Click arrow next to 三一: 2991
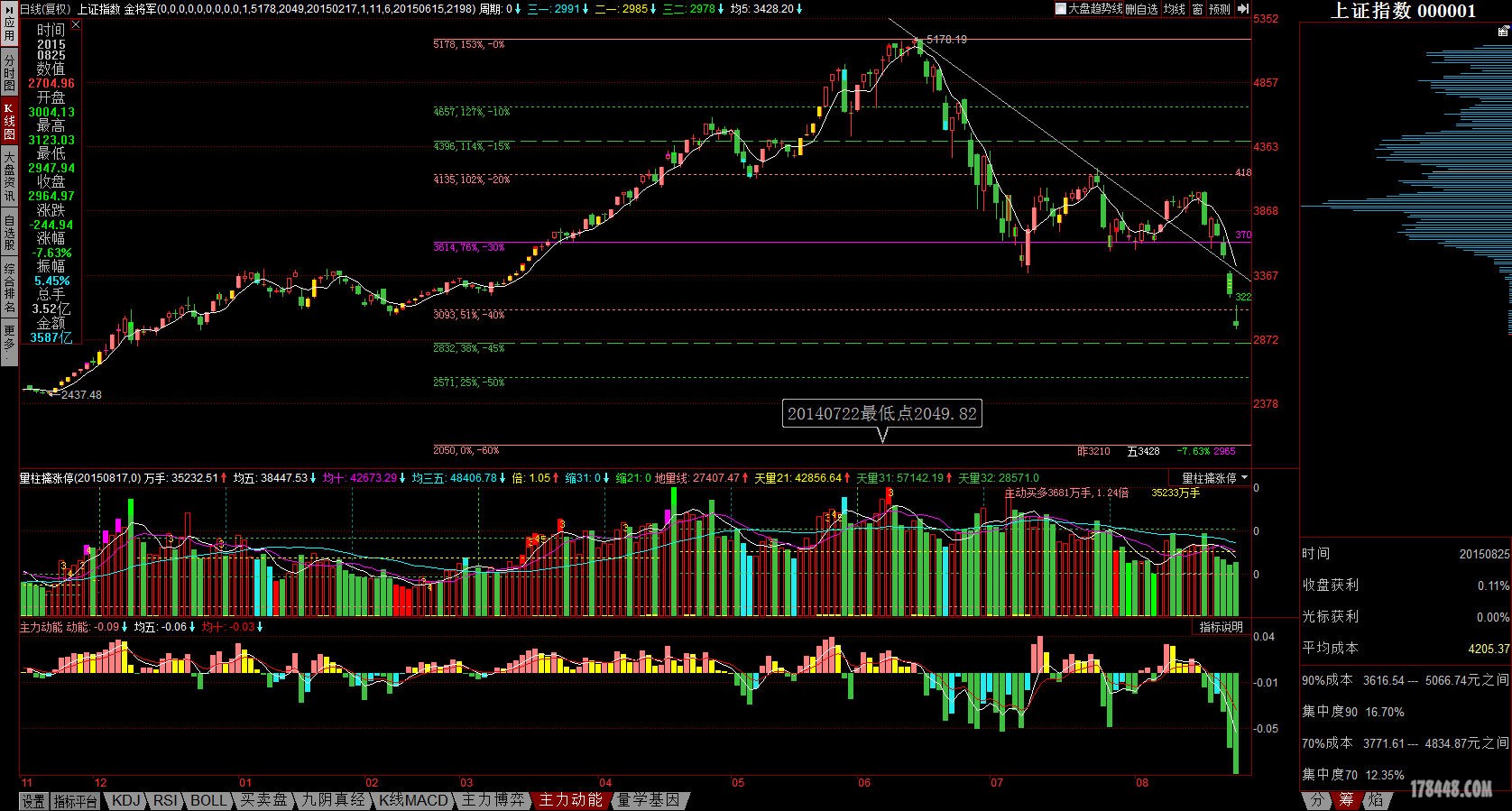This screenshot has height=811, width=1512. pos(585,8)
